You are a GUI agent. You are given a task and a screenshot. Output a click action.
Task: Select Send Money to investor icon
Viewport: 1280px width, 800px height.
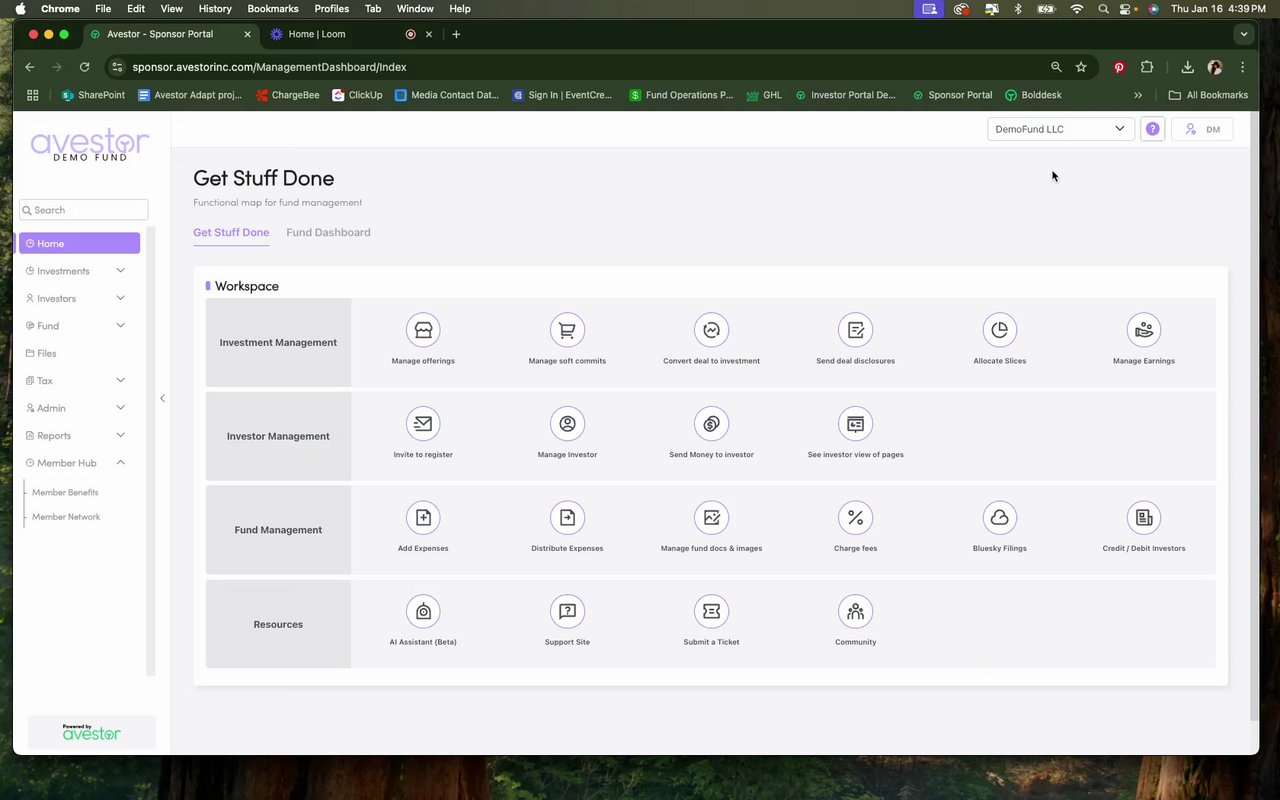pos(711,424)
